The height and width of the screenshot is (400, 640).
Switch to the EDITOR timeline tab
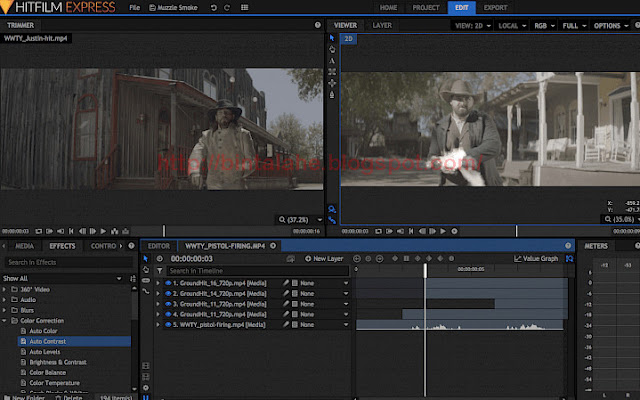tap(159, 246)
